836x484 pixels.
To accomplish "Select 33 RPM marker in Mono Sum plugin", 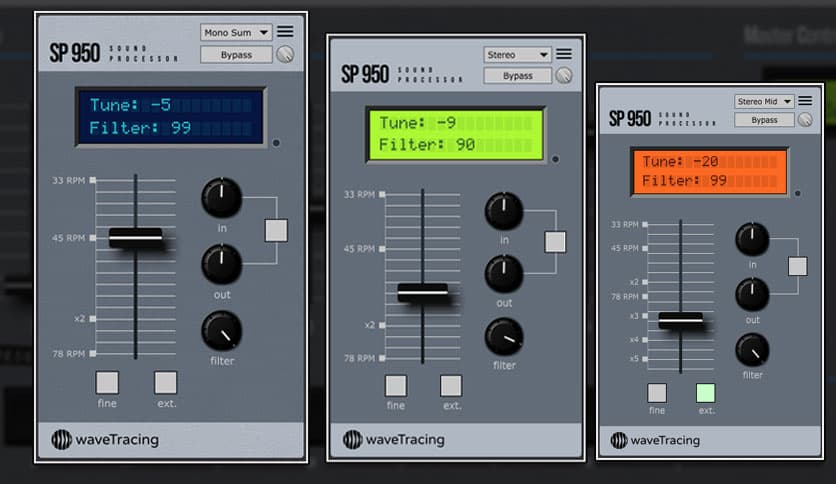I will coord(93,180).
